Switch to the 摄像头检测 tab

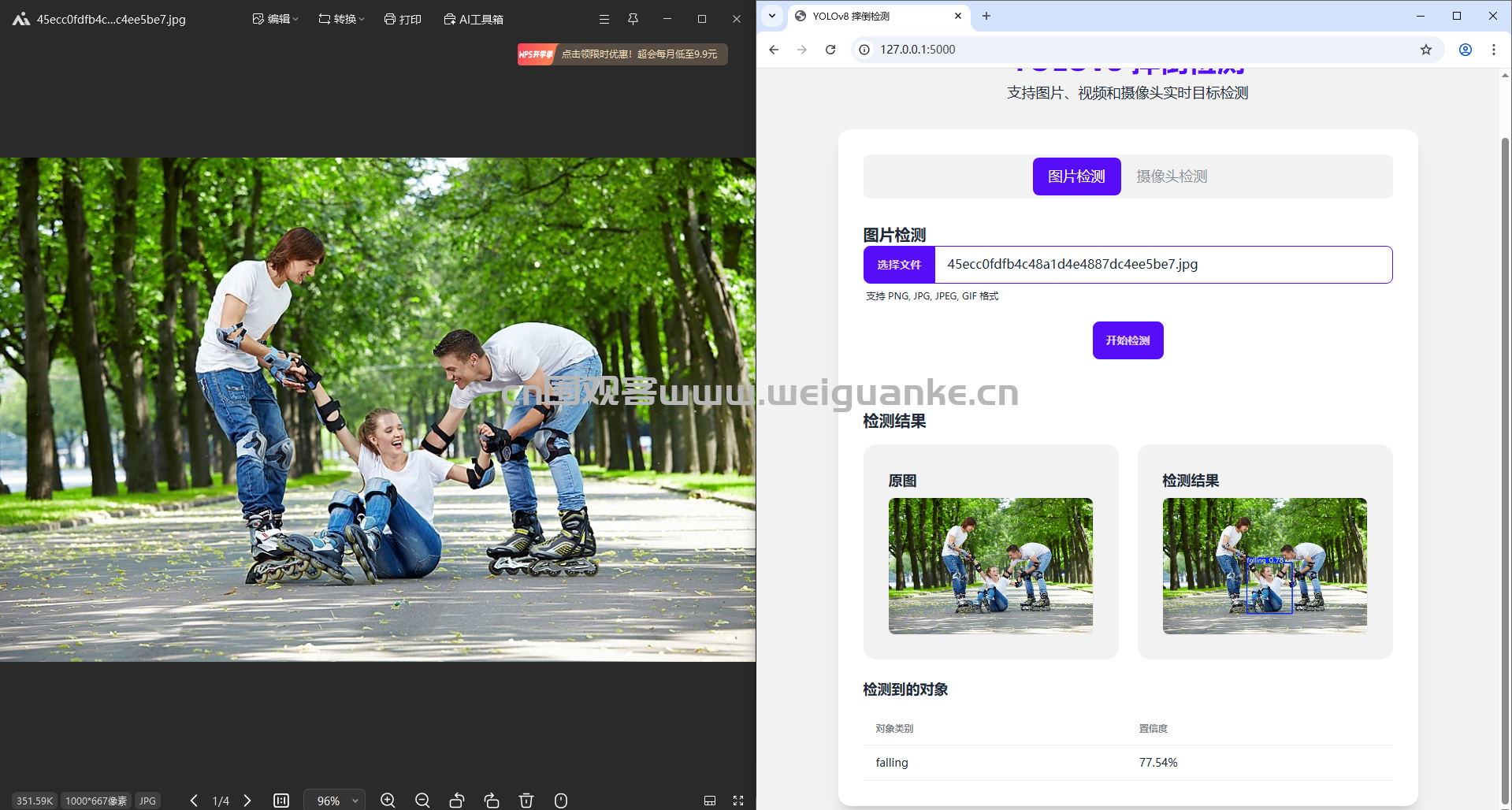pyautogui.click(x=1171, y=176)
